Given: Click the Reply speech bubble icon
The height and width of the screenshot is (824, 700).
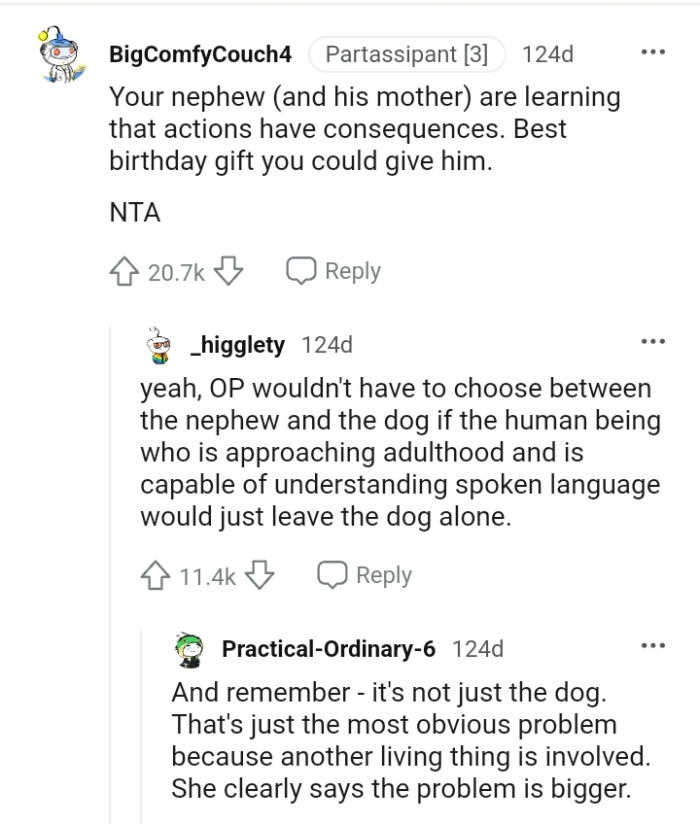Looking at the screenshot, I should point(301,270).
